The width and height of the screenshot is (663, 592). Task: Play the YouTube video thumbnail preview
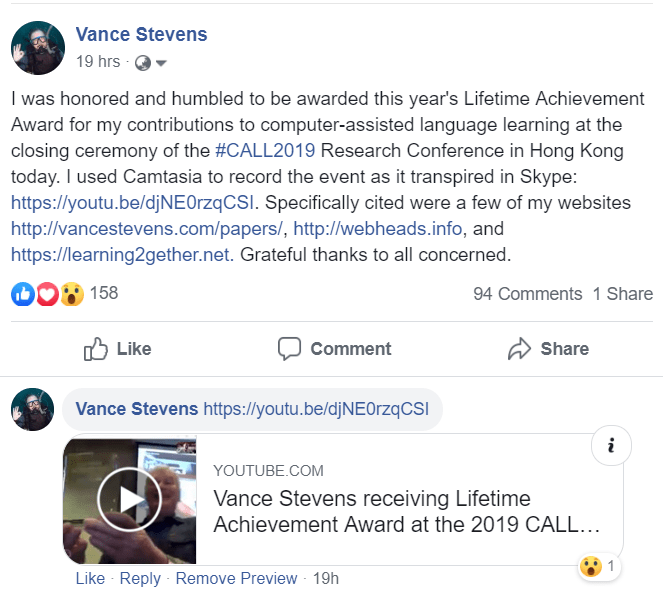click(129, 500)
